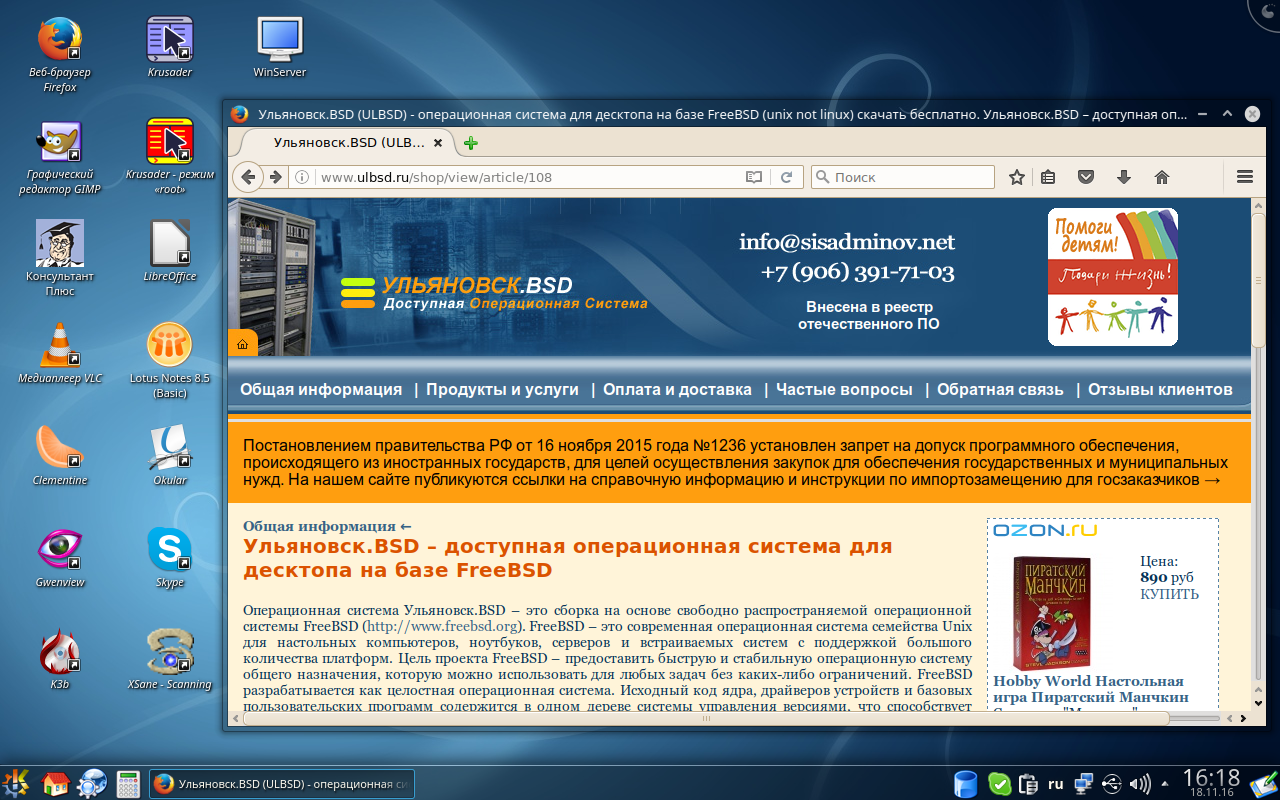Click the site home icon on the banner
Screen dimensions: 1280x800
(242, 344)
